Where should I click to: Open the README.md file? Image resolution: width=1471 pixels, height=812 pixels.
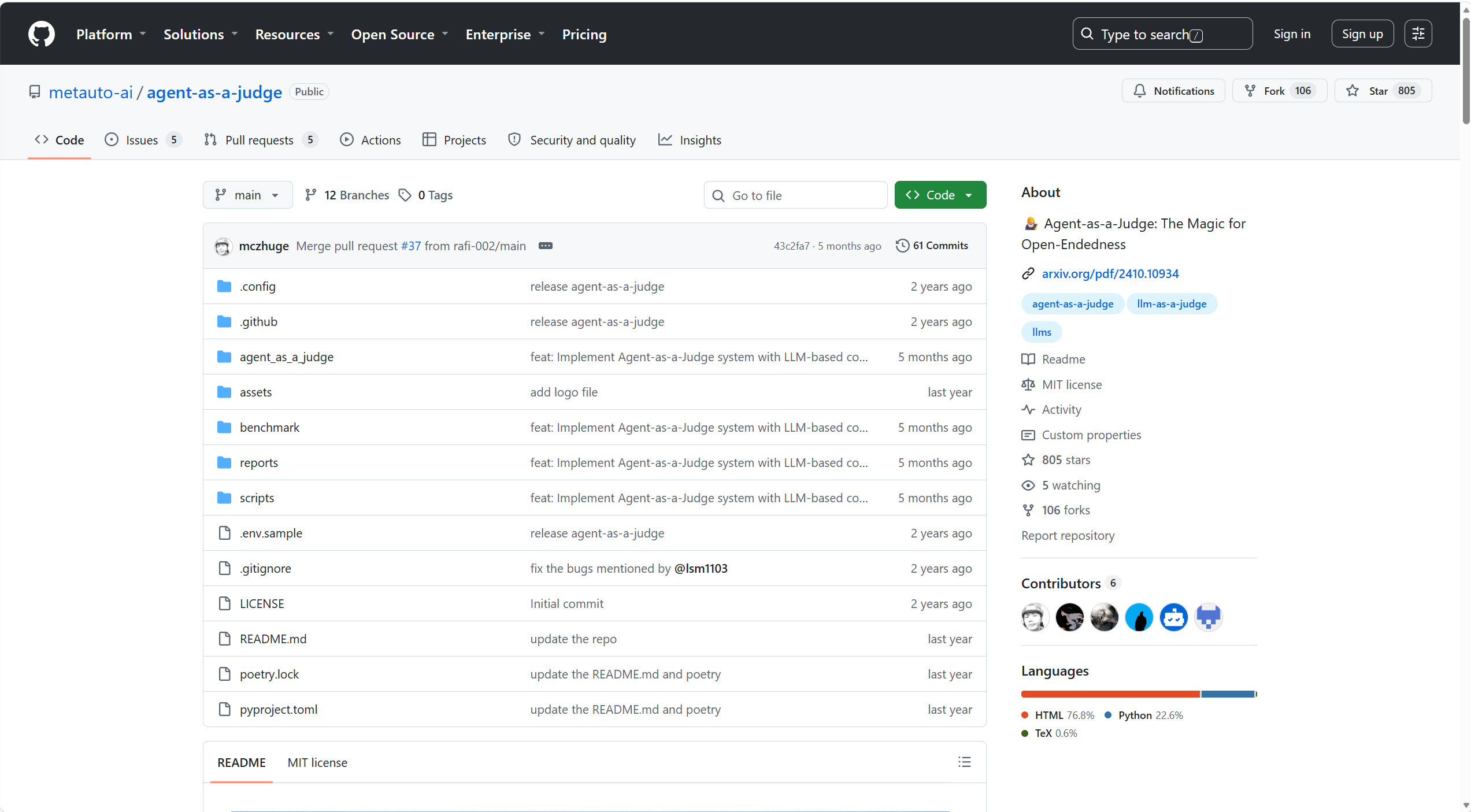[273, 639]
